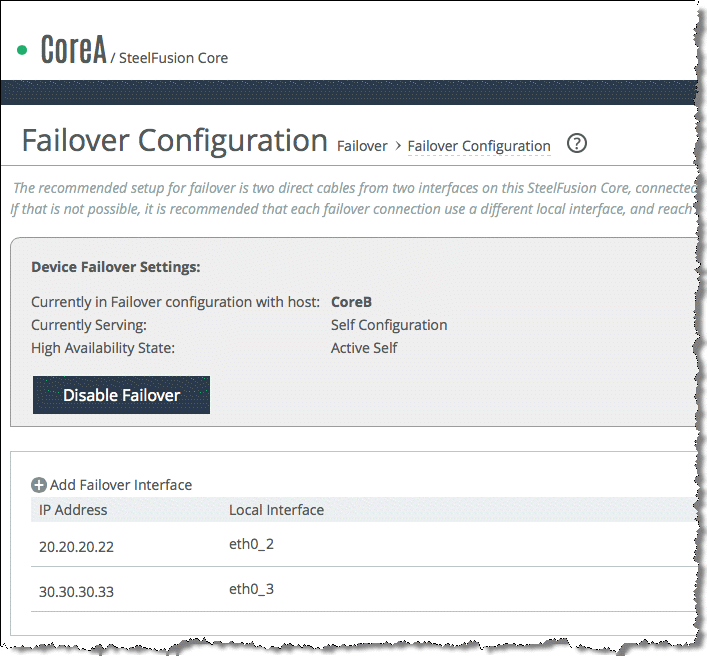Click the green status dot beside CoreA
This screenshot has width=707, height=656.
point(22,50)
